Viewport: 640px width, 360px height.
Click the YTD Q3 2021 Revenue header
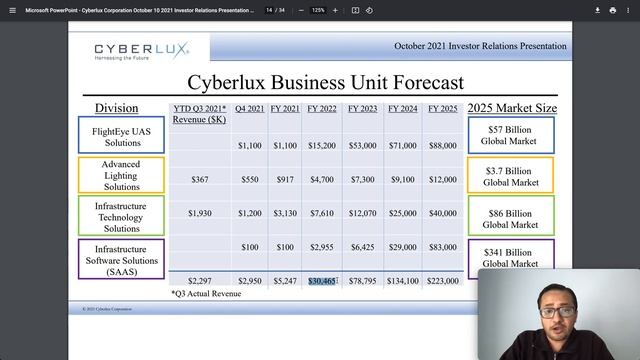[x=200, y=114]
